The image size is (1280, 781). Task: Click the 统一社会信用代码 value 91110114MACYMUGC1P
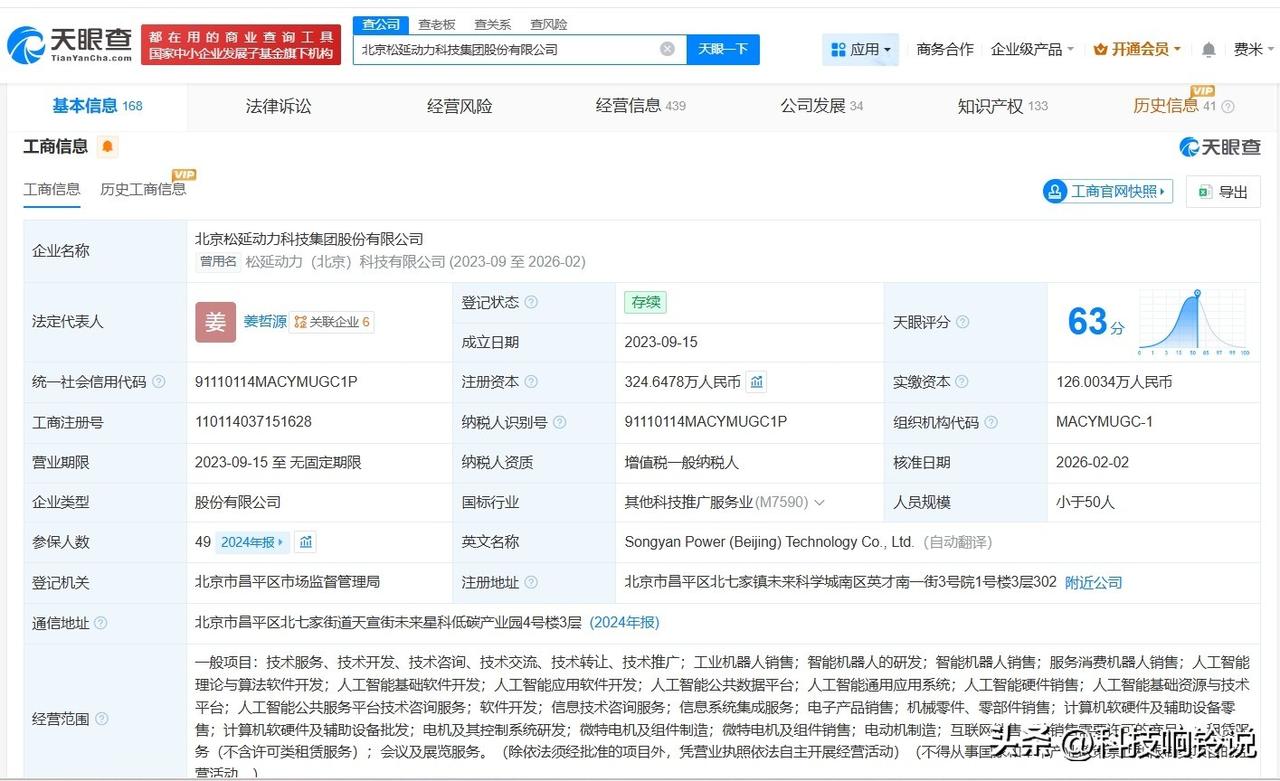point(276,382)
